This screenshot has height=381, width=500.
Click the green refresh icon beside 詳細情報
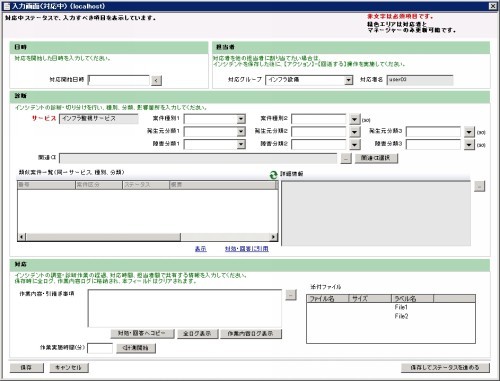click(273, 175)
